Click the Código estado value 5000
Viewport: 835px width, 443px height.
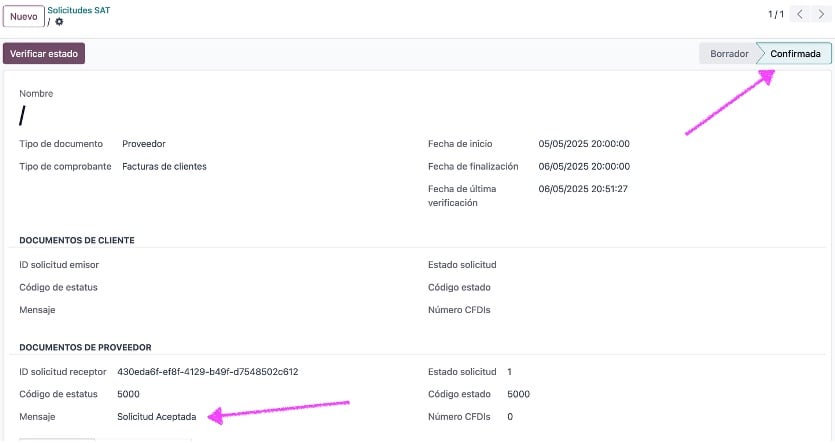tap(518, 394)
